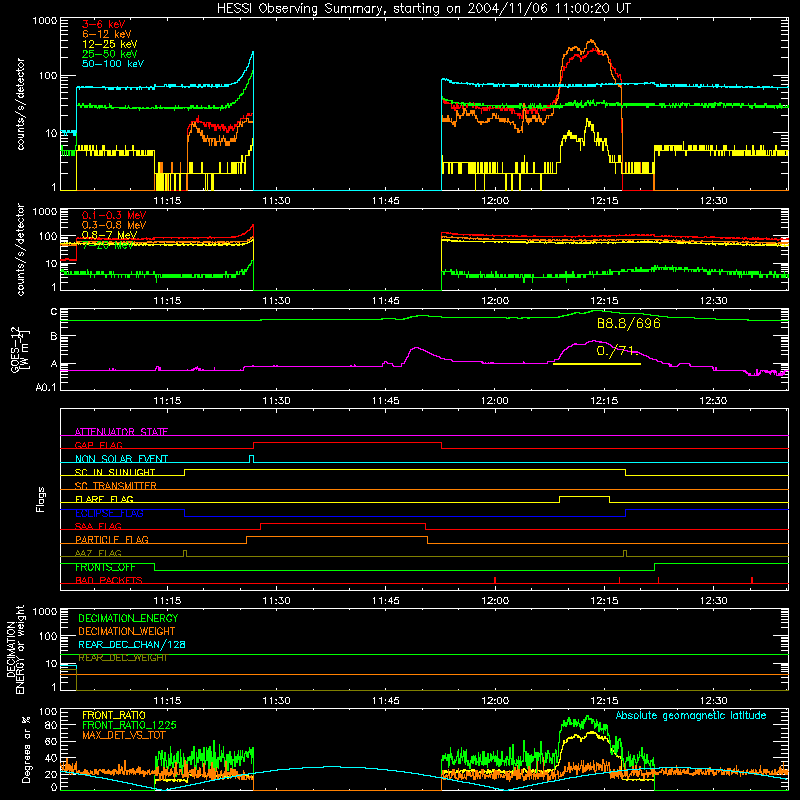Select the SC_IN_SUNLIGHT flag label
This screenshot has height=800, width=800.
point(115,472)
